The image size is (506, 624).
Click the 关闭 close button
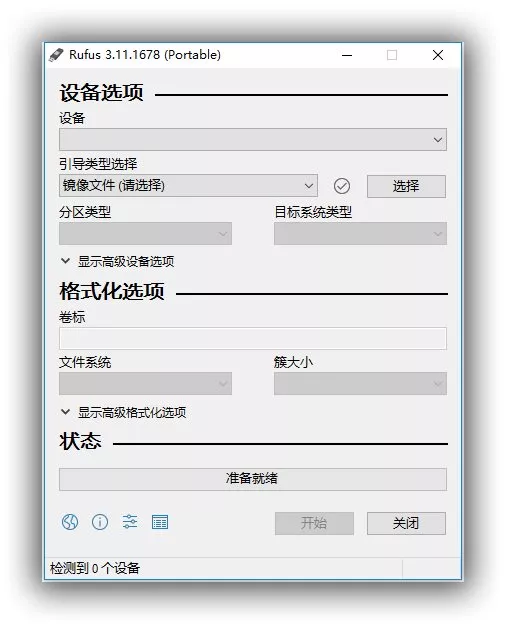point(406,523)
